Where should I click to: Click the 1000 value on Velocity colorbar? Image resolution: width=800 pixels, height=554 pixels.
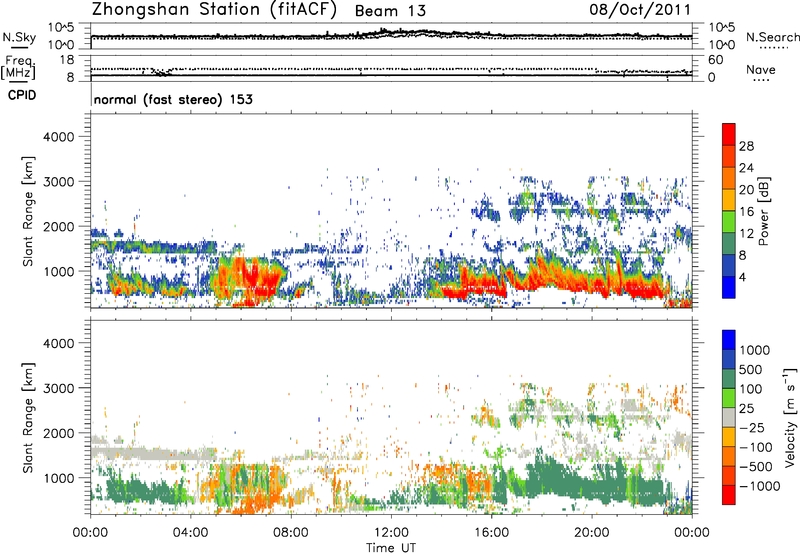coord(755,350)
